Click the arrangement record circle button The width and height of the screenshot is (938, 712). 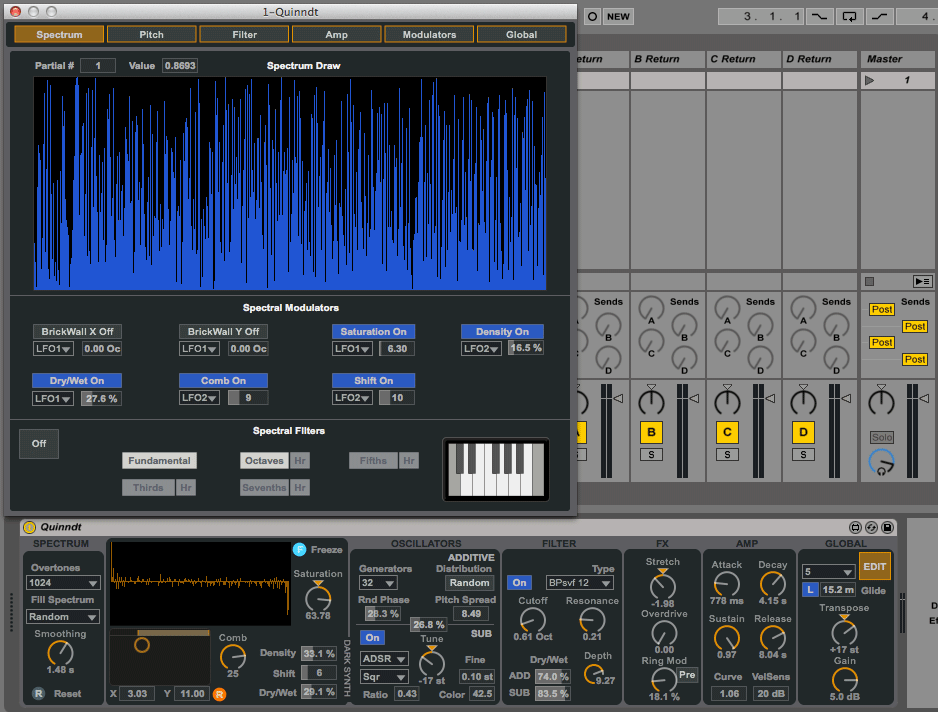click(x=592, y=16)
